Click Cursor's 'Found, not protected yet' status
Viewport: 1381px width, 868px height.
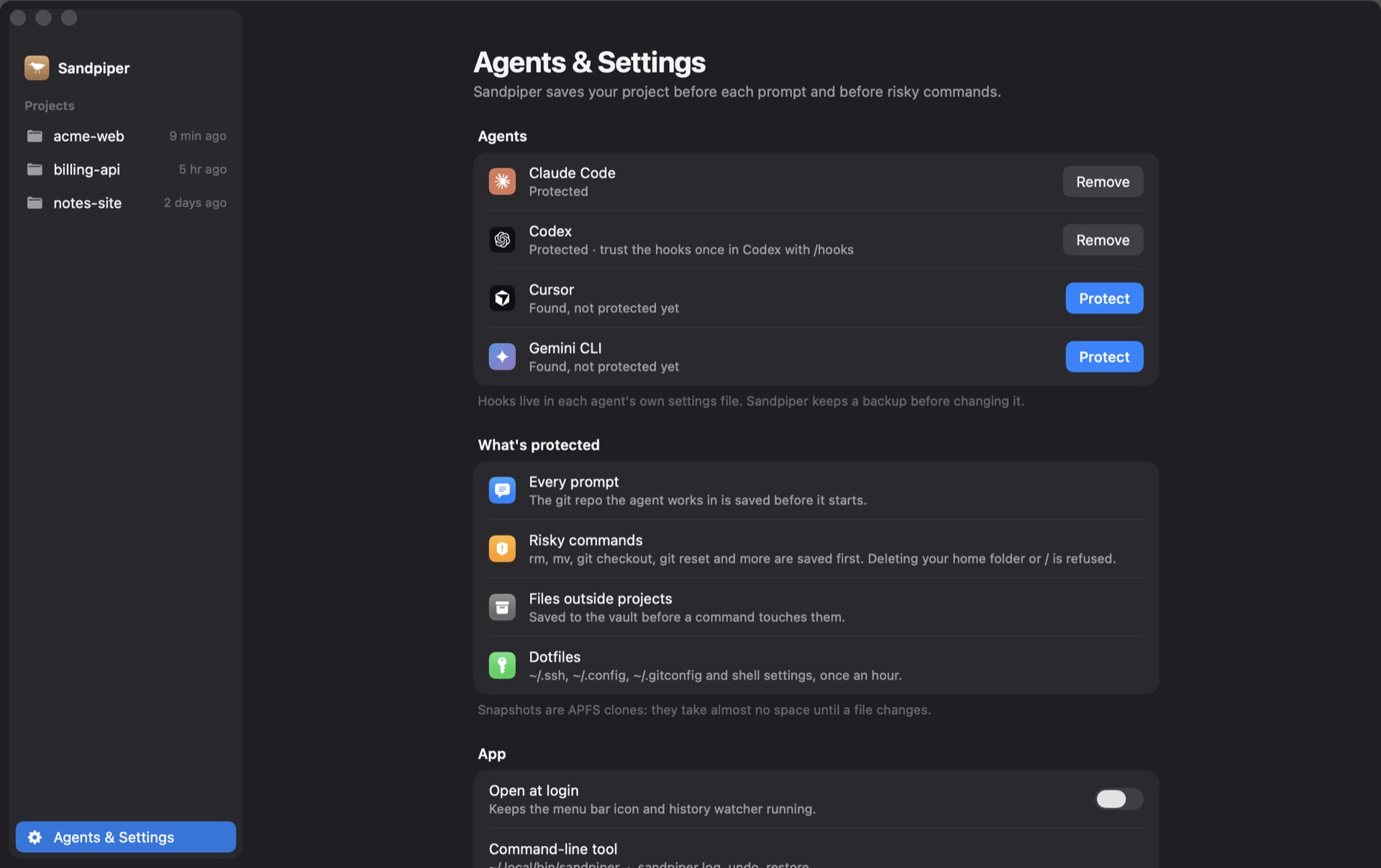point(603,308)
